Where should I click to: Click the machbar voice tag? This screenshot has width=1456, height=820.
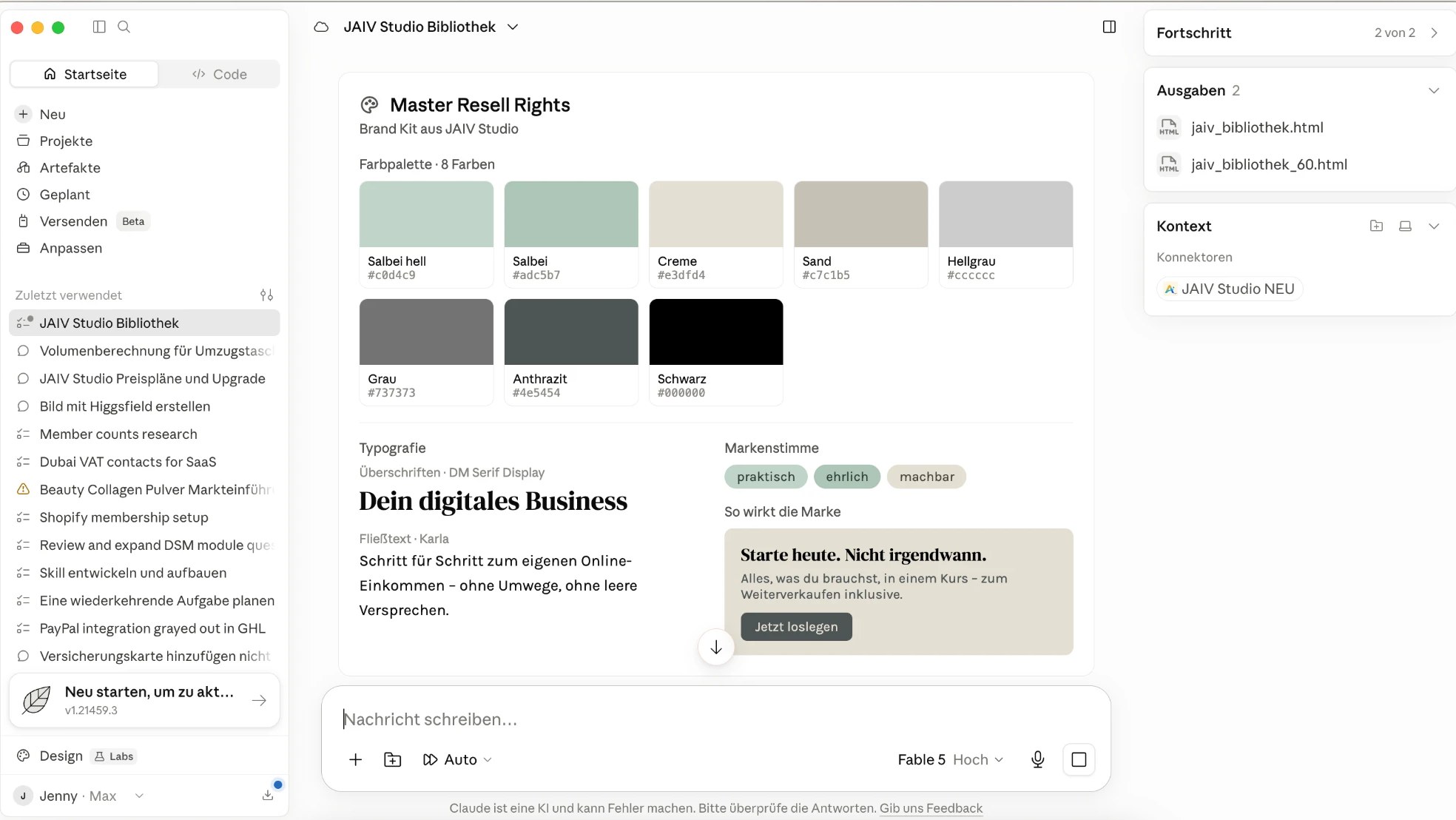coord(927,477)
